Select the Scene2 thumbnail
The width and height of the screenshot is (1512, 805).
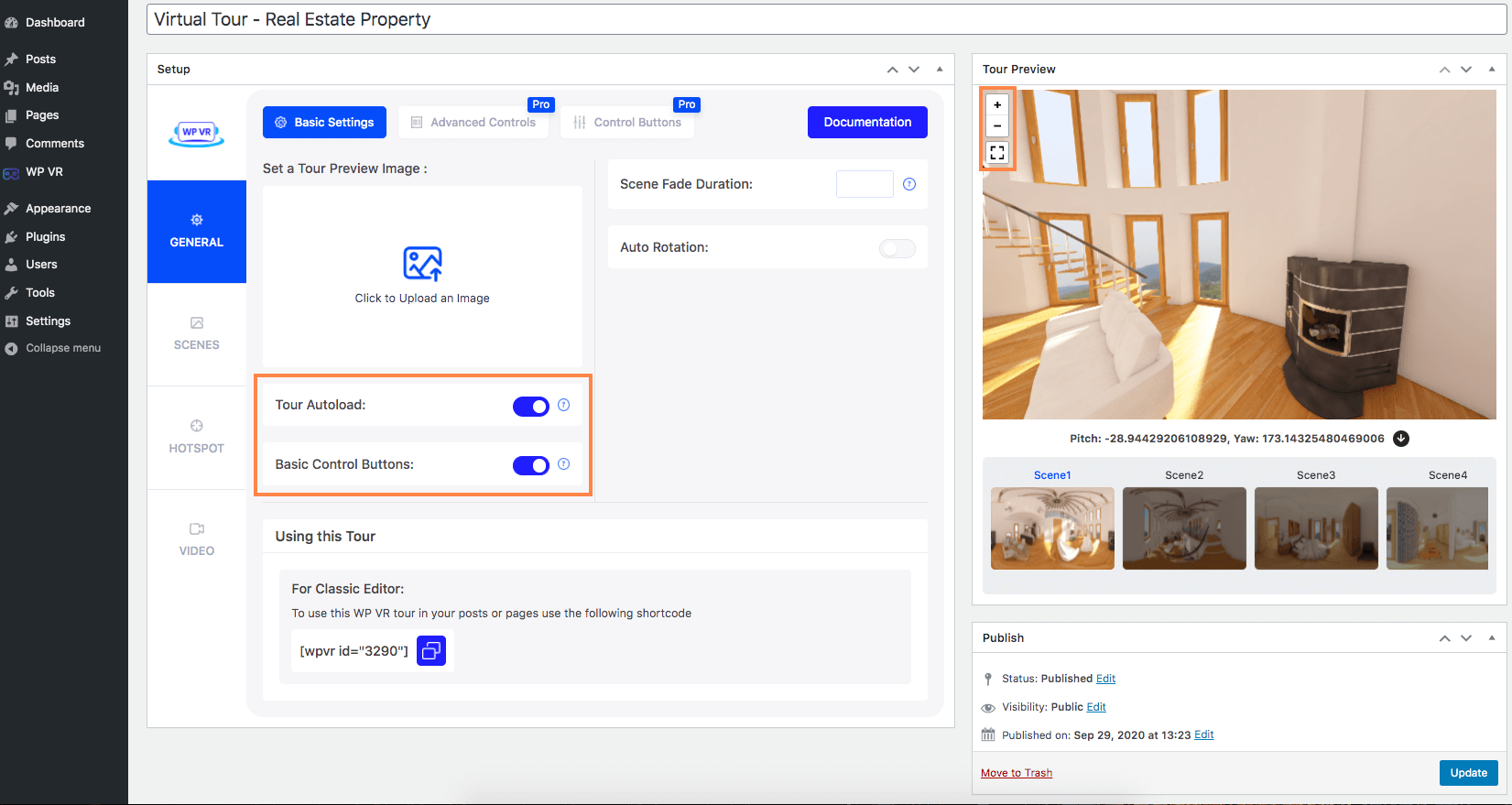click(1184, 528)
